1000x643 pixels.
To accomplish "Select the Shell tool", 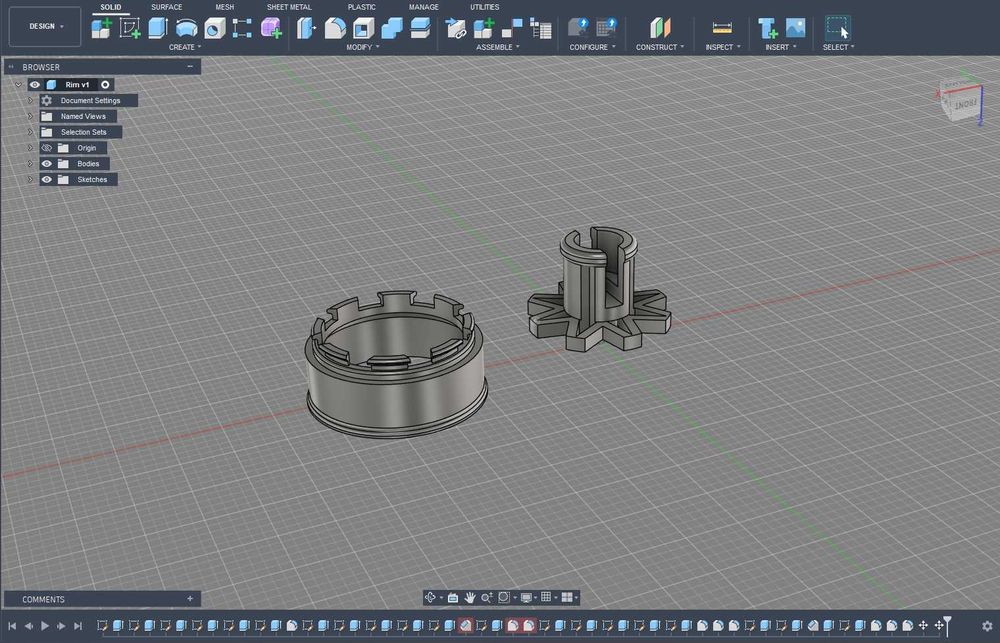I will pyautogui.click(x=363, y=28).
